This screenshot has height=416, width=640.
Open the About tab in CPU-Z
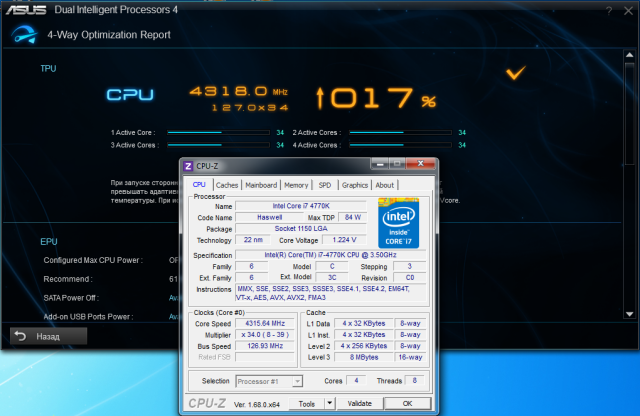pyautogui.click(x=384, y=185)
